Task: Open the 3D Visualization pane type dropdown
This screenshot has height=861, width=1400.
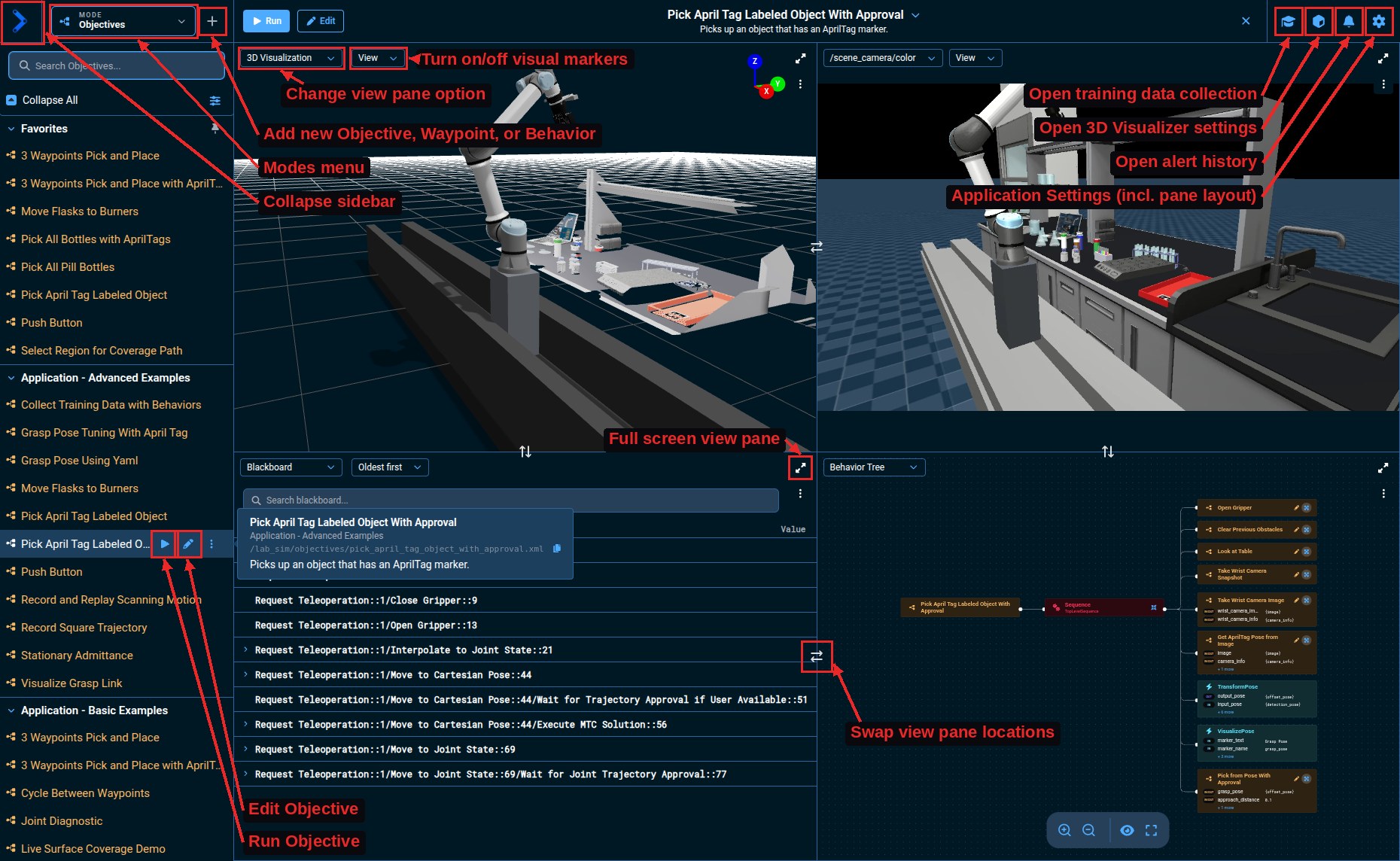Action: pos(291,58)
